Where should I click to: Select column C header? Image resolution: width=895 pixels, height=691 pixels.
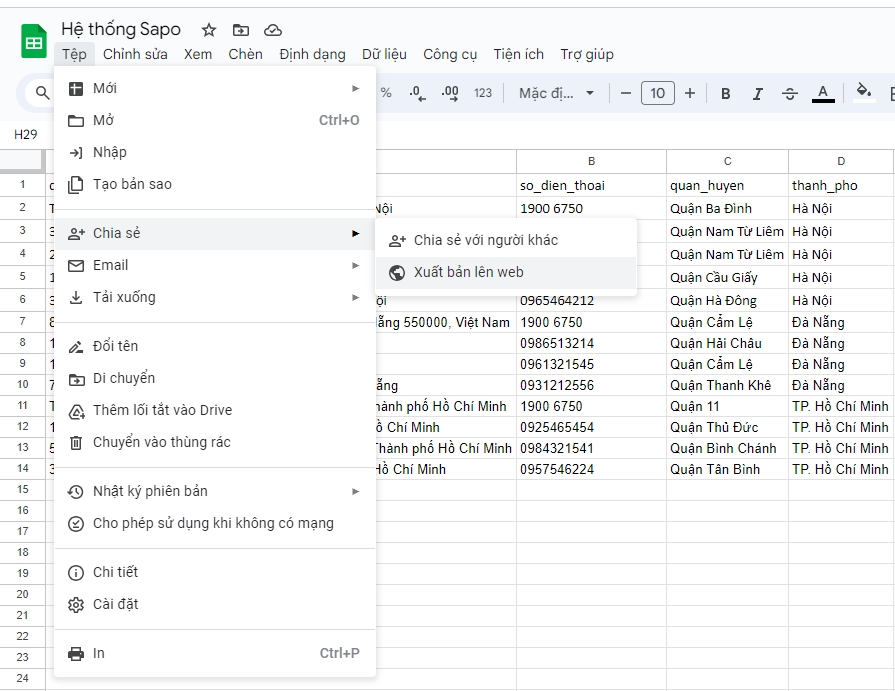727,161
